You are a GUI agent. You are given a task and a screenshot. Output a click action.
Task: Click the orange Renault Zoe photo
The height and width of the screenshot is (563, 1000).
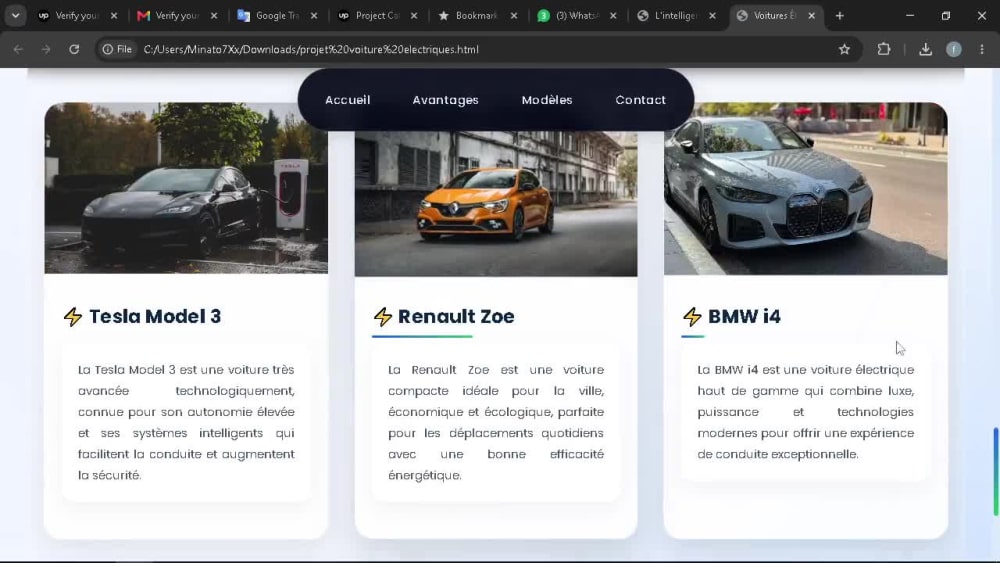pos(496,203)
